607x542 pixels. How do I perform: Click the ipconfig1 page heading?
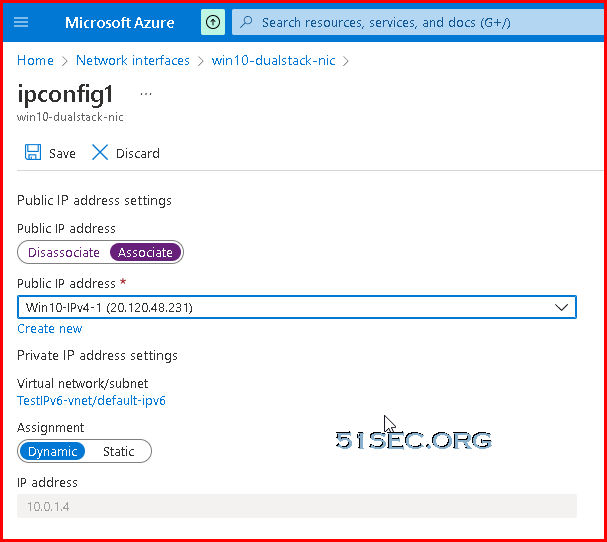(x=65, y=94)
